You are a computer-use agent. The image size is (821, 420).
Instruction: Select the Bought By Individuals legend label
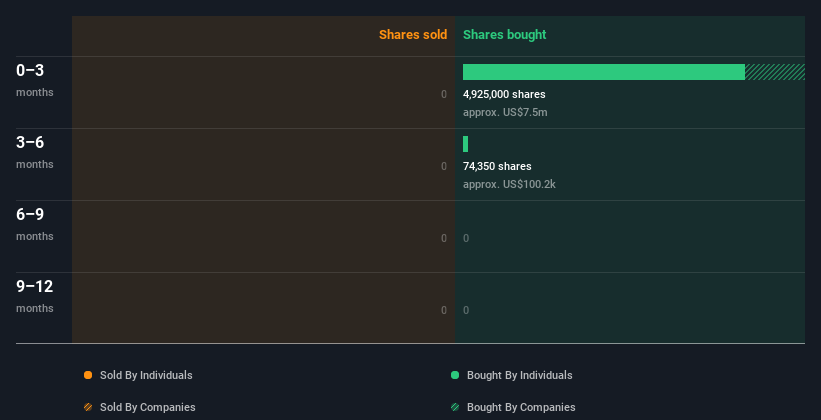pyautogui.click(x=519, y=375)
